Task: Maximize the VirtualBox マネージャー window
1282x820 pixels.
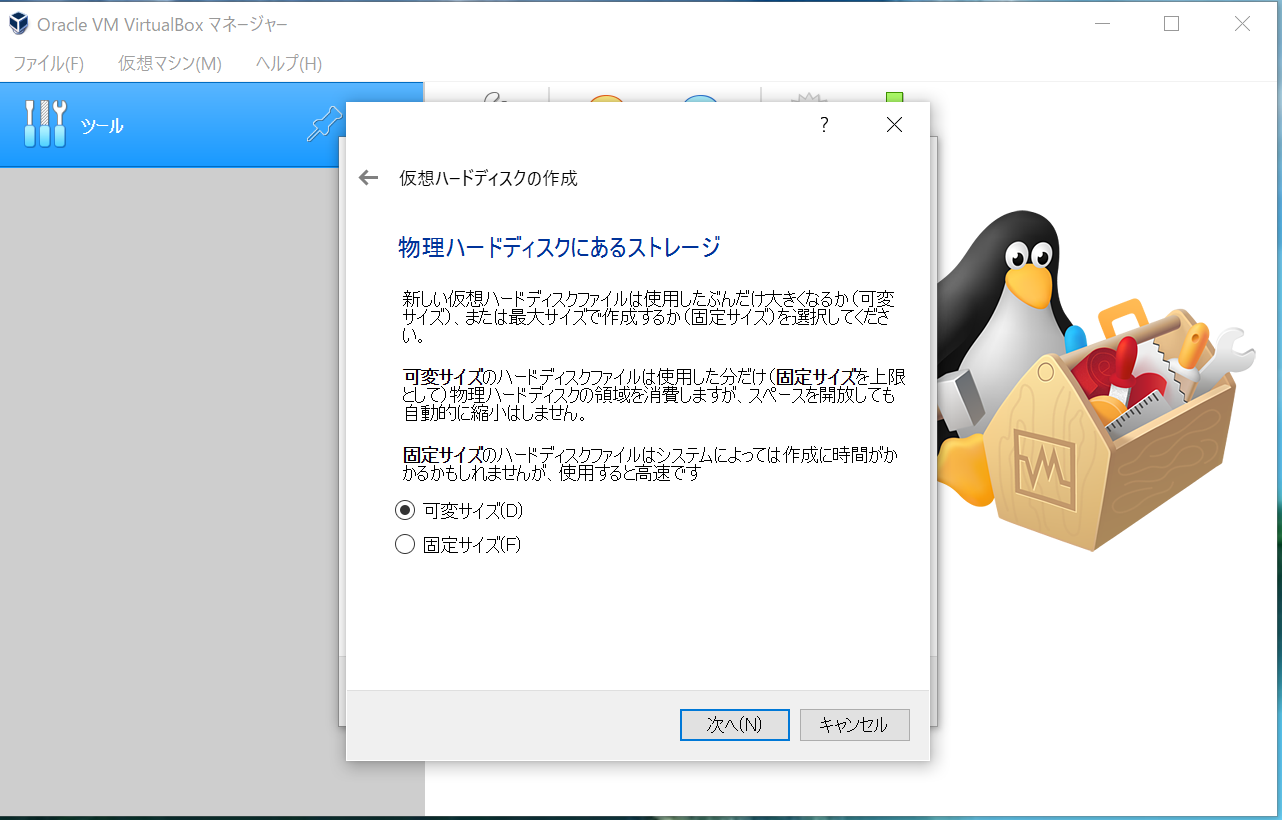Action: tap(1171, 24)
